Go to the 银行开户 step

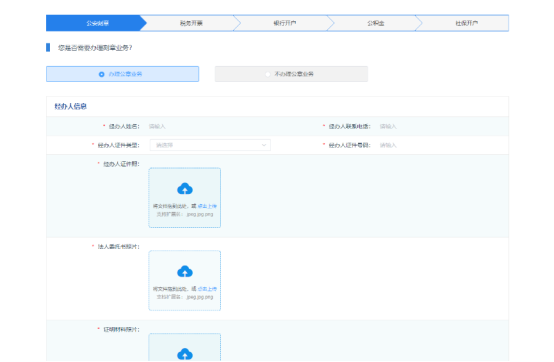(x=284, y=23)
